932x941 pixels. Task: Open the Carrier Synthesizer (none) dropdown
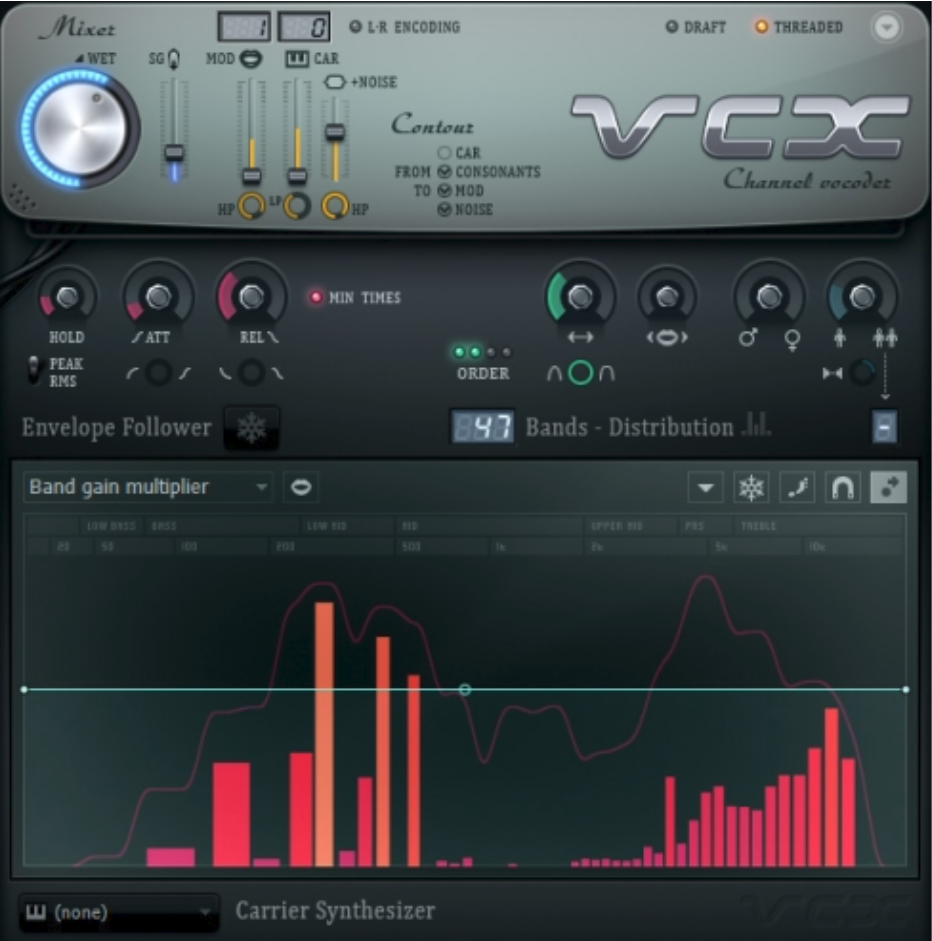click(120, 912)
